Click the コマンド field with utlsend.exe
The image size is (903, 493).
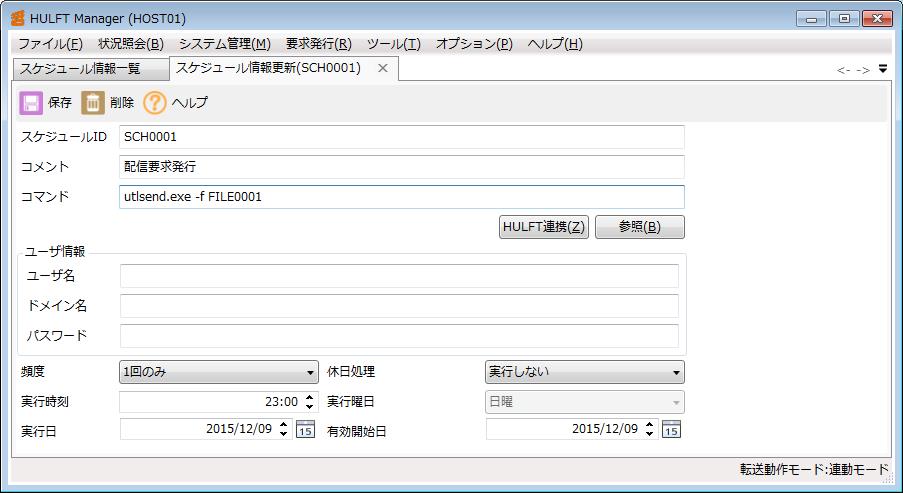(x=402, y=197)
